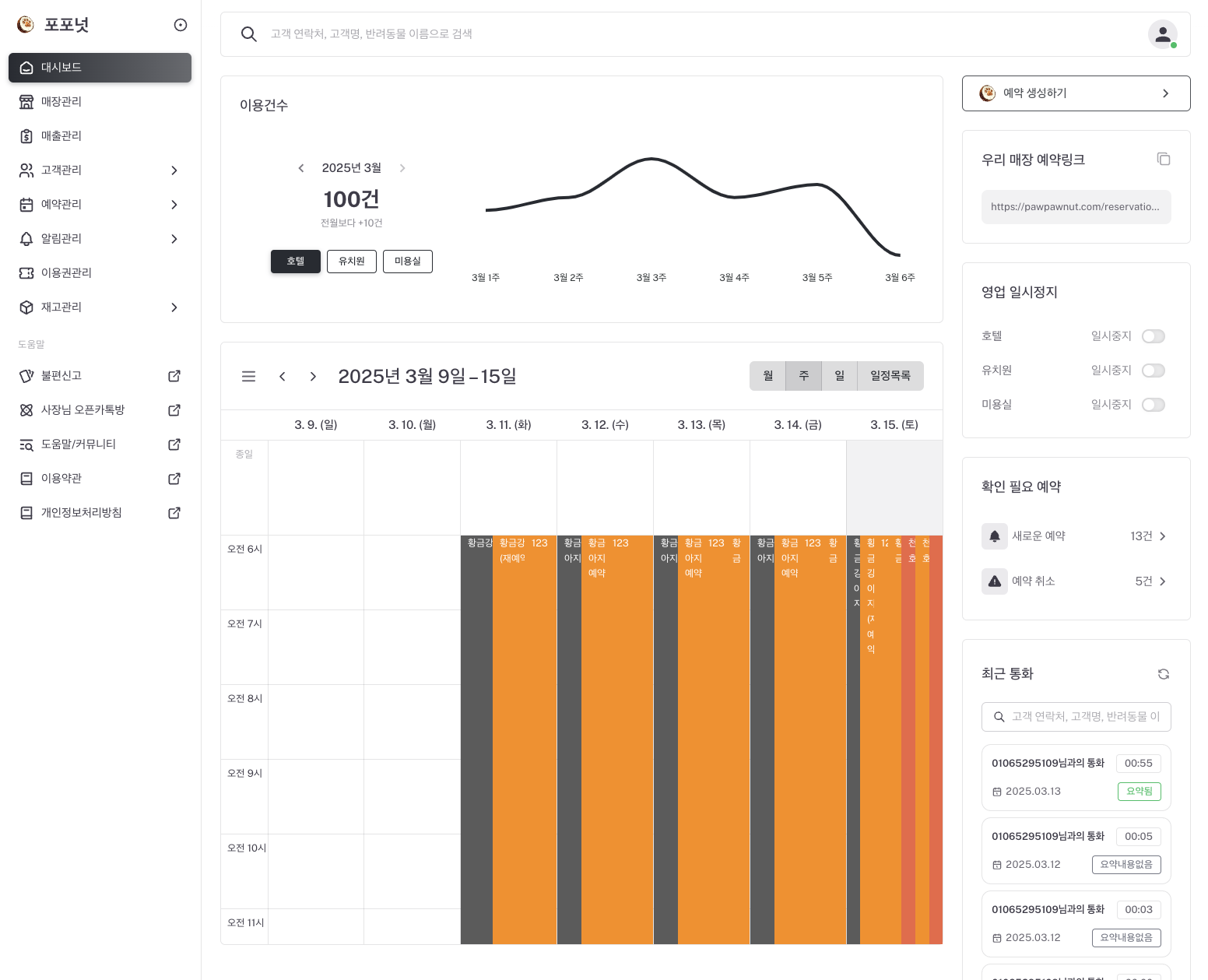Open 사장님 오픈카톡방 external link icon
The width and height of the screenshot is (1208, 980).
[x=174, y=410]
